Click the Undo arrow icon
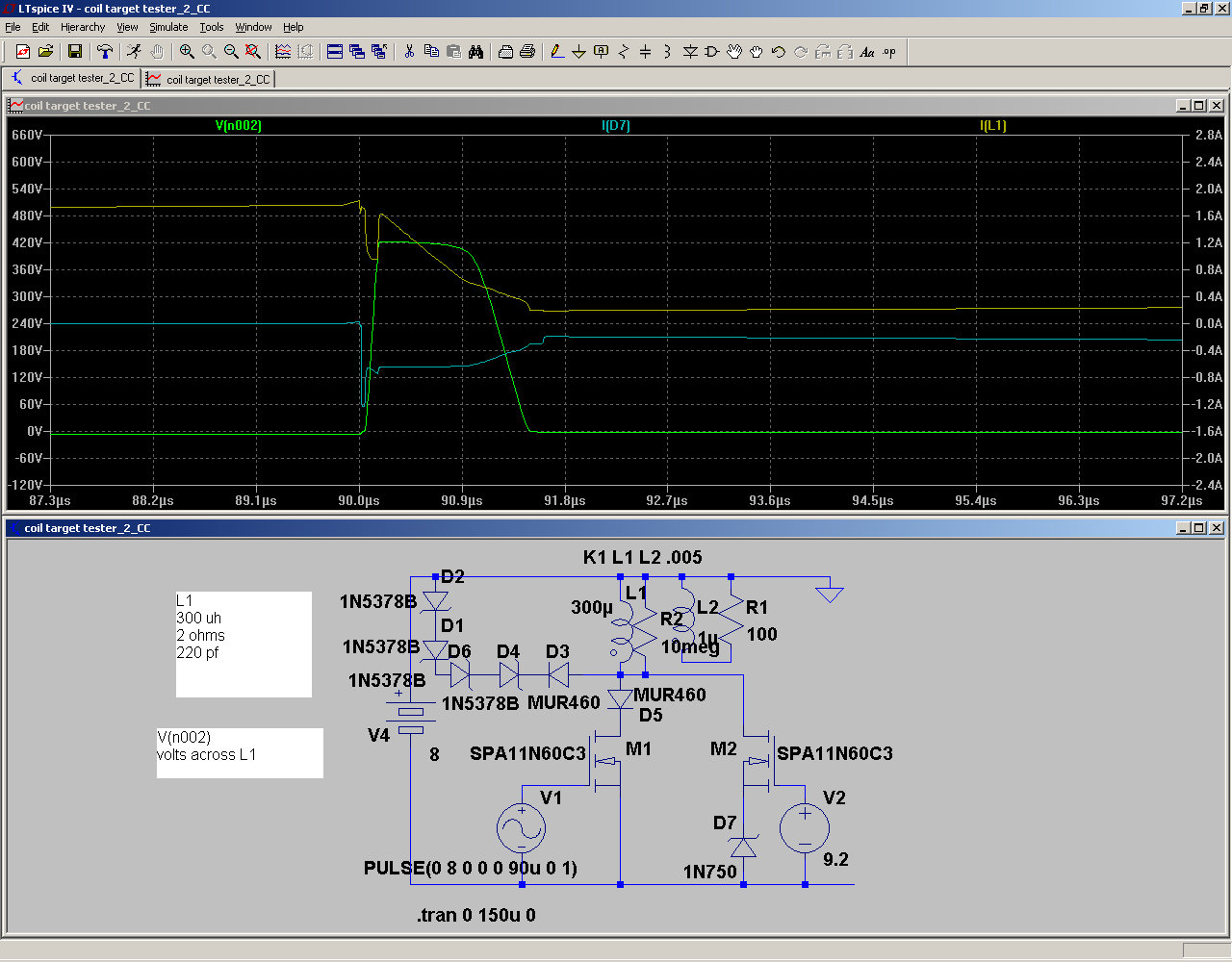Image resolution: width=1232 pixels, height=962 pixels. 779,52
